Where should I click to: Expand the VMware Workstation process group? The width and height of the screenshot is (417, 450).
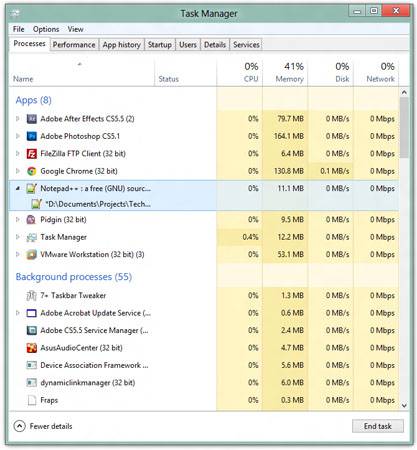[18, 255]
